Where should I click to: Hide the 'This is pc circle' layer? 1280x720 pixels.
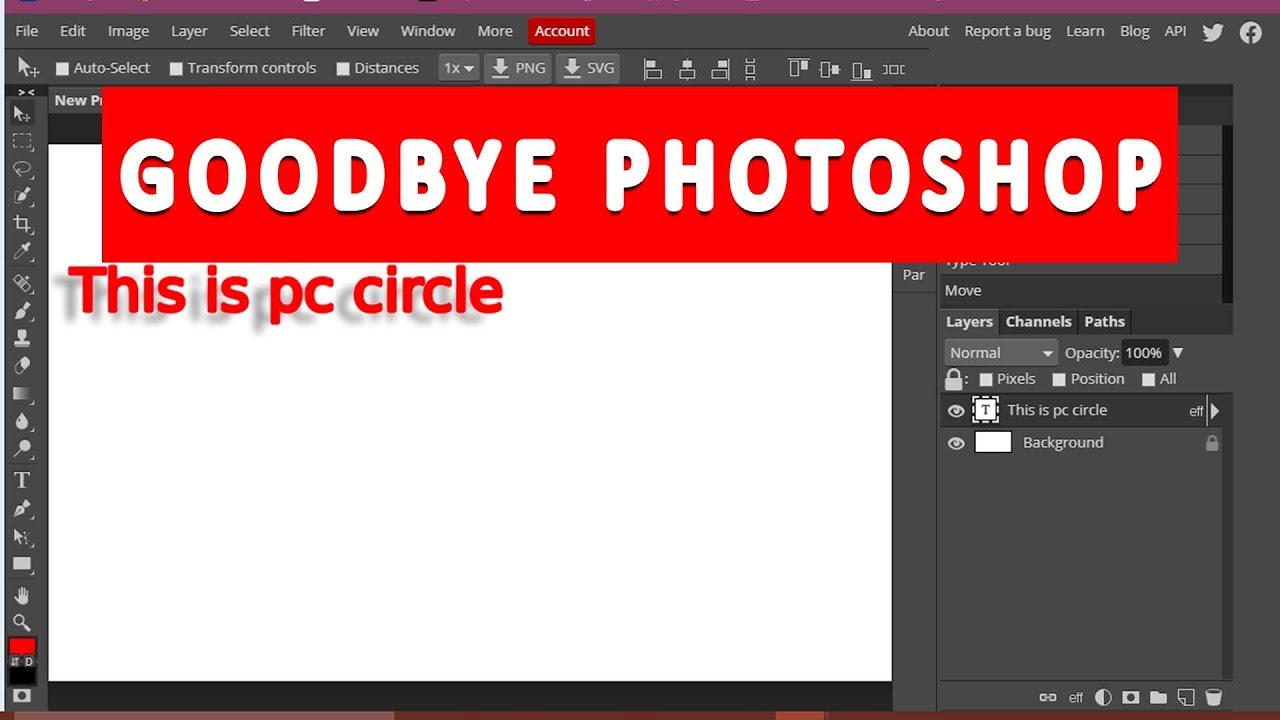point(956,411)
